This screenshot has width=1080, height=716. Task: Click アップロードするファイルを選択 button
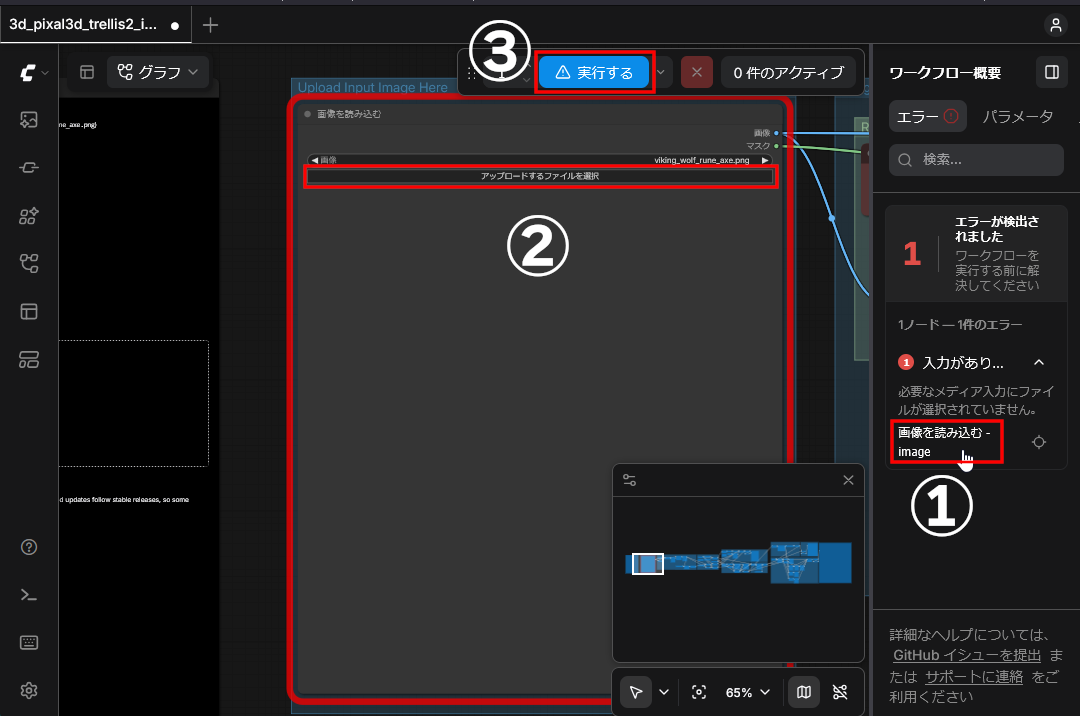(x=540, y=176)
